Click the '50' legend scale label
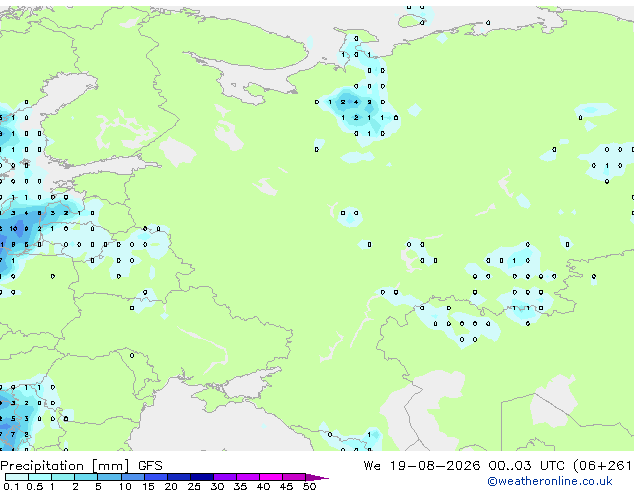Screen dimensions: 634x490 pos(310,486)
